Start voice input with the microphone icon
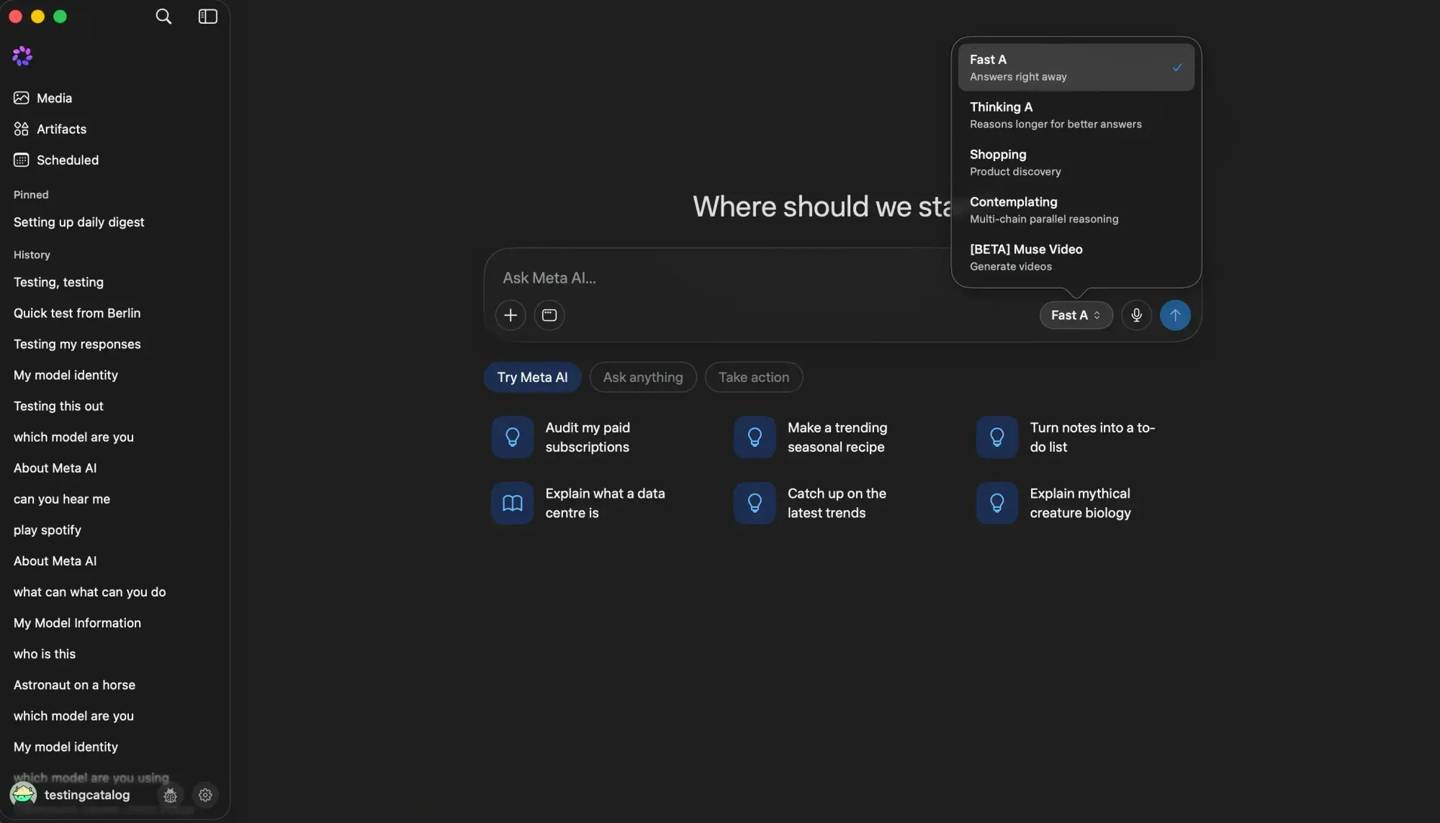This screenshot has height=823, width=1440. click(1136, 315)
